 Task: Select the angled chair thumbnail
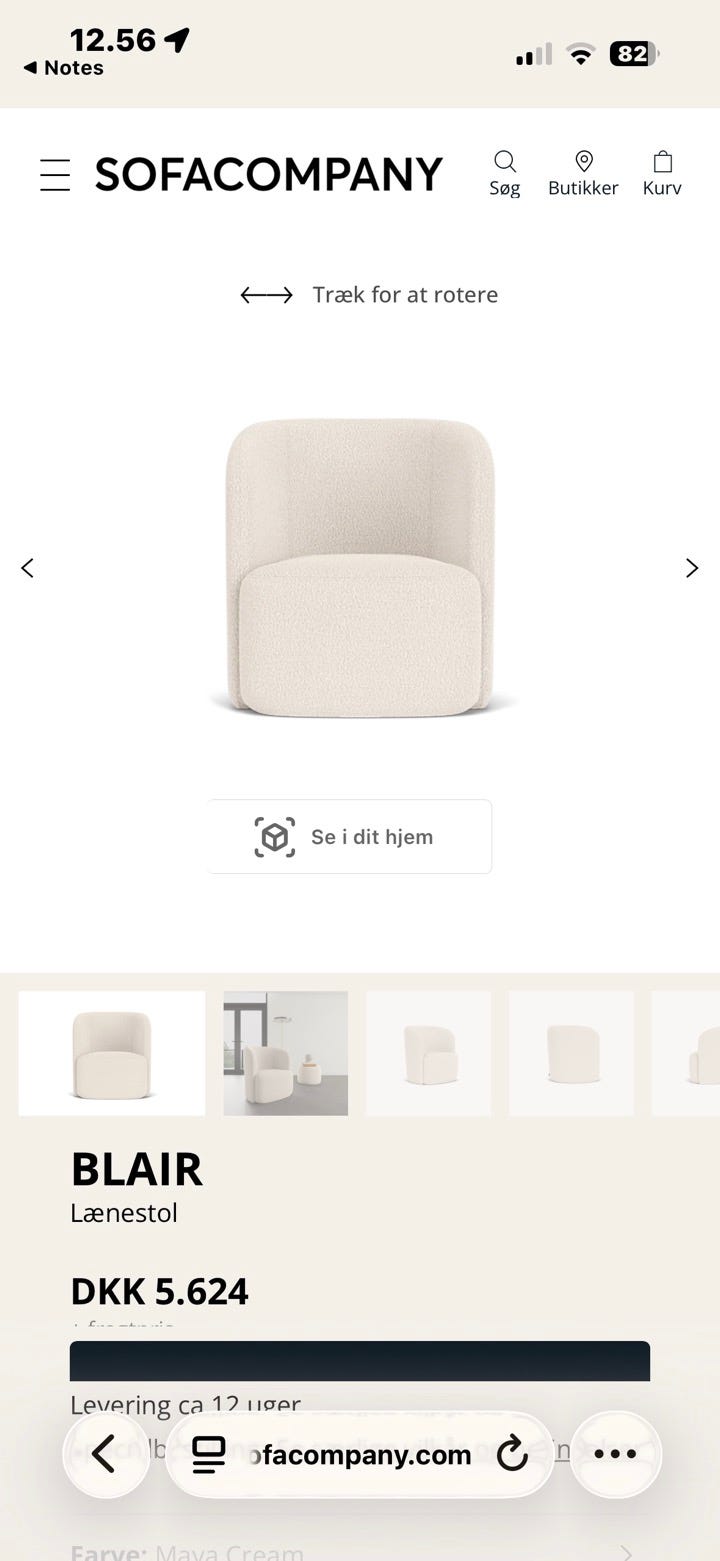[x=428, y=1053]
